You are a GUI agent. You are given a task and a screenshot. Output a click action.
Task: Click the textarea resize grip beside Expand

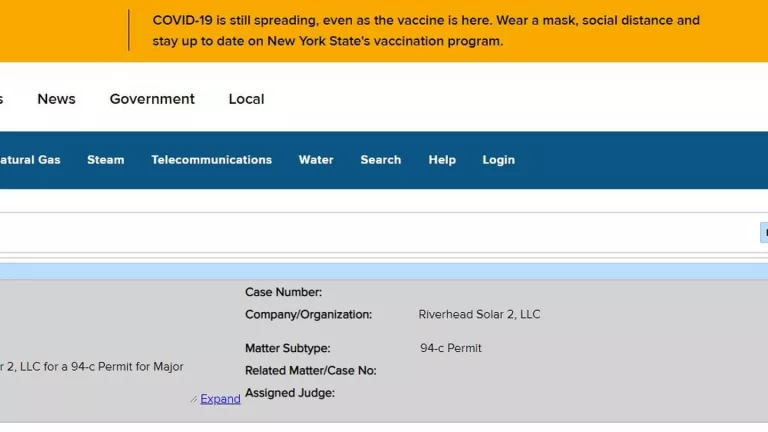click(x=194, y=399)
